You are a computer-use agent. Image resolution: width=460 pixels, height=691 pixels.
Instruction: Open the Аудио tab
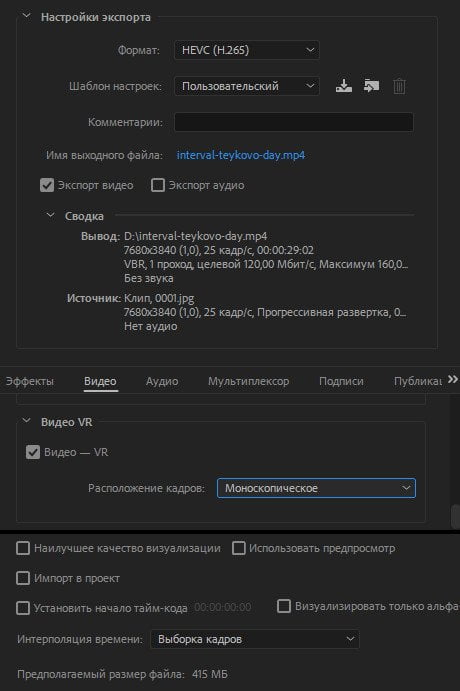click(x=162, y=381)
